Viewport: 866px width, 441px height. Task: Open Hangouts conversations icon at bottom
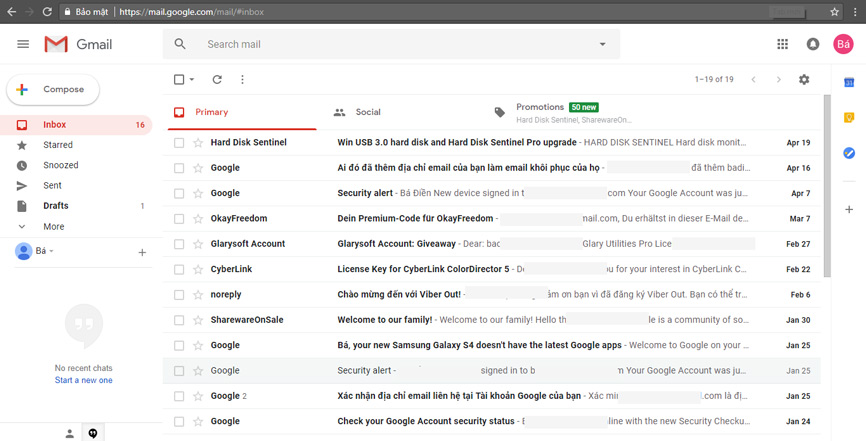pyautogui.click(x=93, y=434)
